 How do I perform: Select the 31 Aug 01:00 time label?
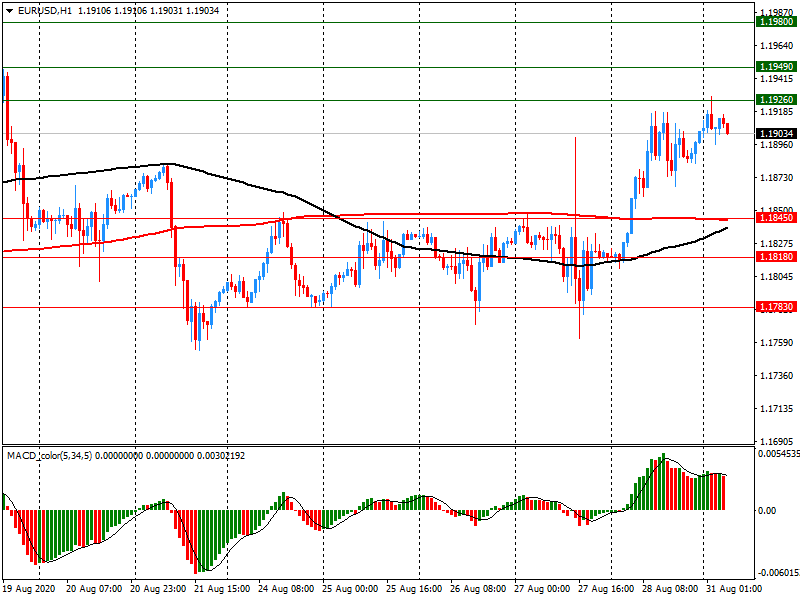[x=733, y=590]
